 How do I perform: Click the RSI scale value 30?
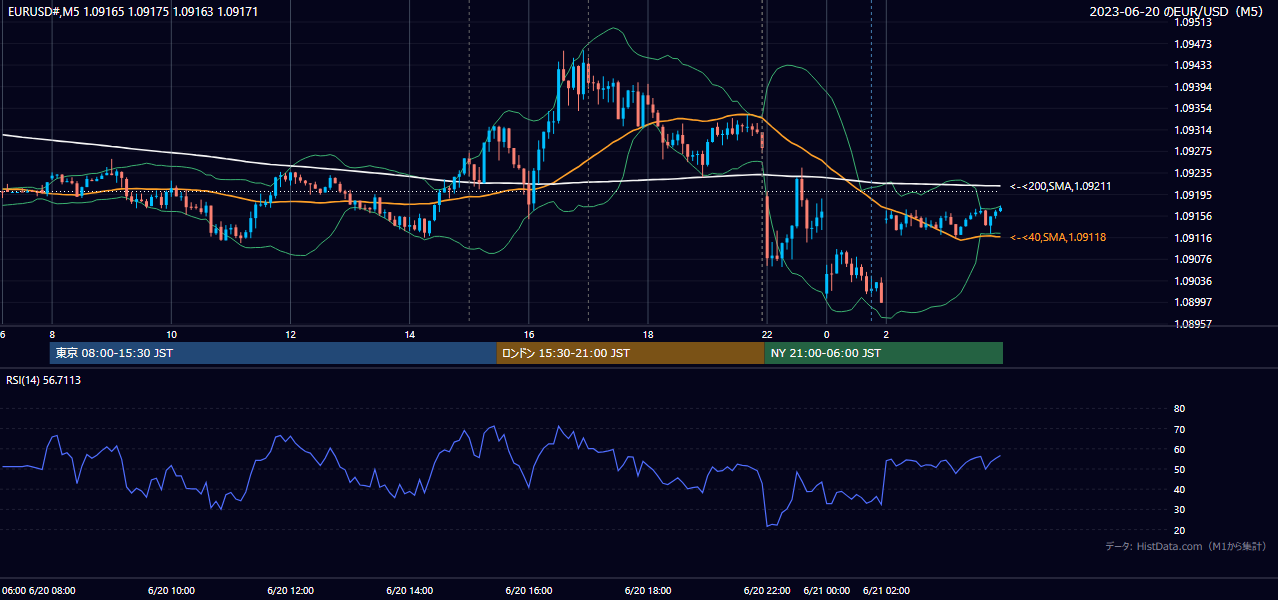coord(1179,509)
